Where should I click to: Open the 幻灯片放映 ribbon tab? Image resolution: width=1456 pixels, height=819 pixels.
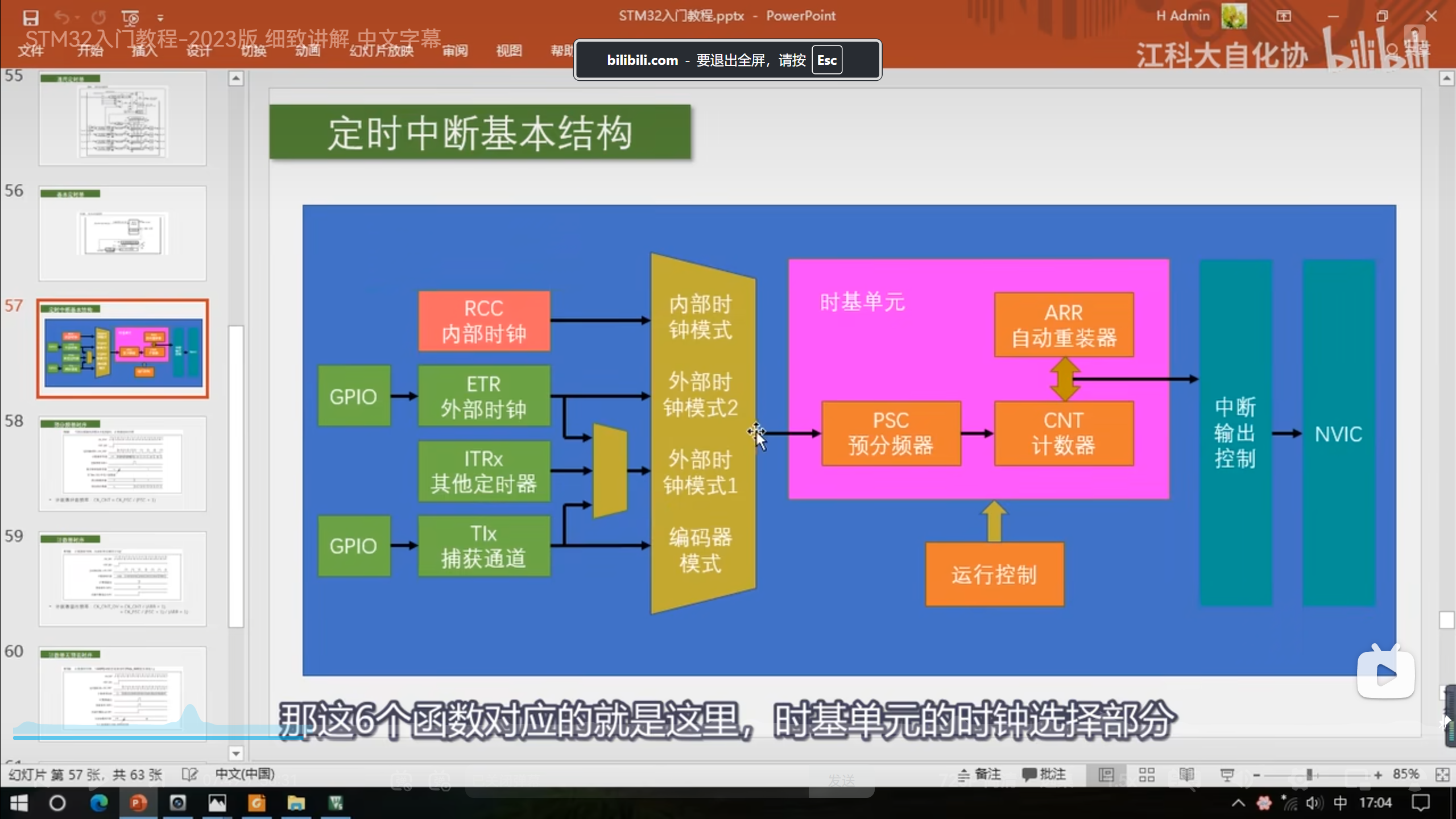point(381,51)
